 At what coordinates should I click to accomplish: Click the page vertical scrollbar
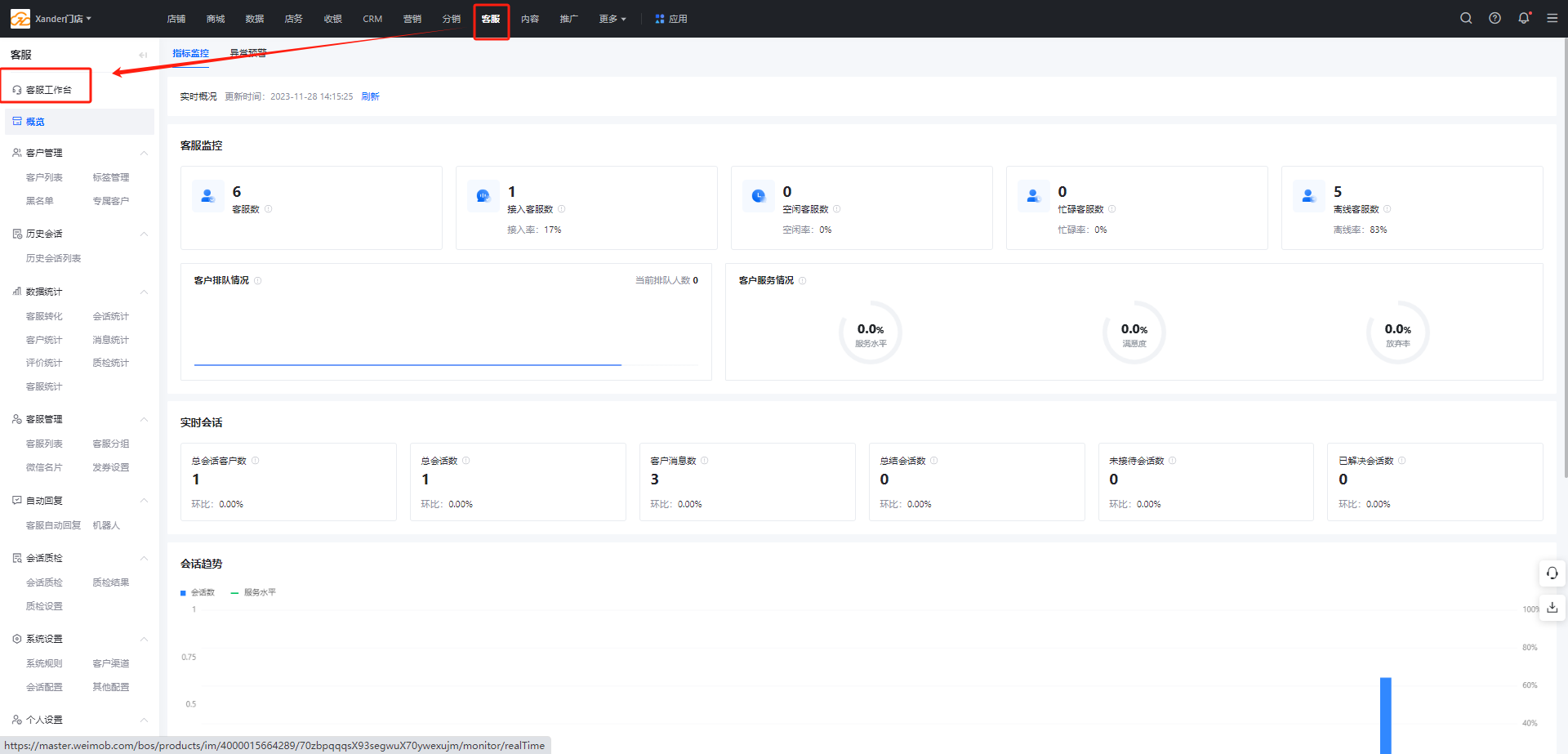tap(1565, 257)
